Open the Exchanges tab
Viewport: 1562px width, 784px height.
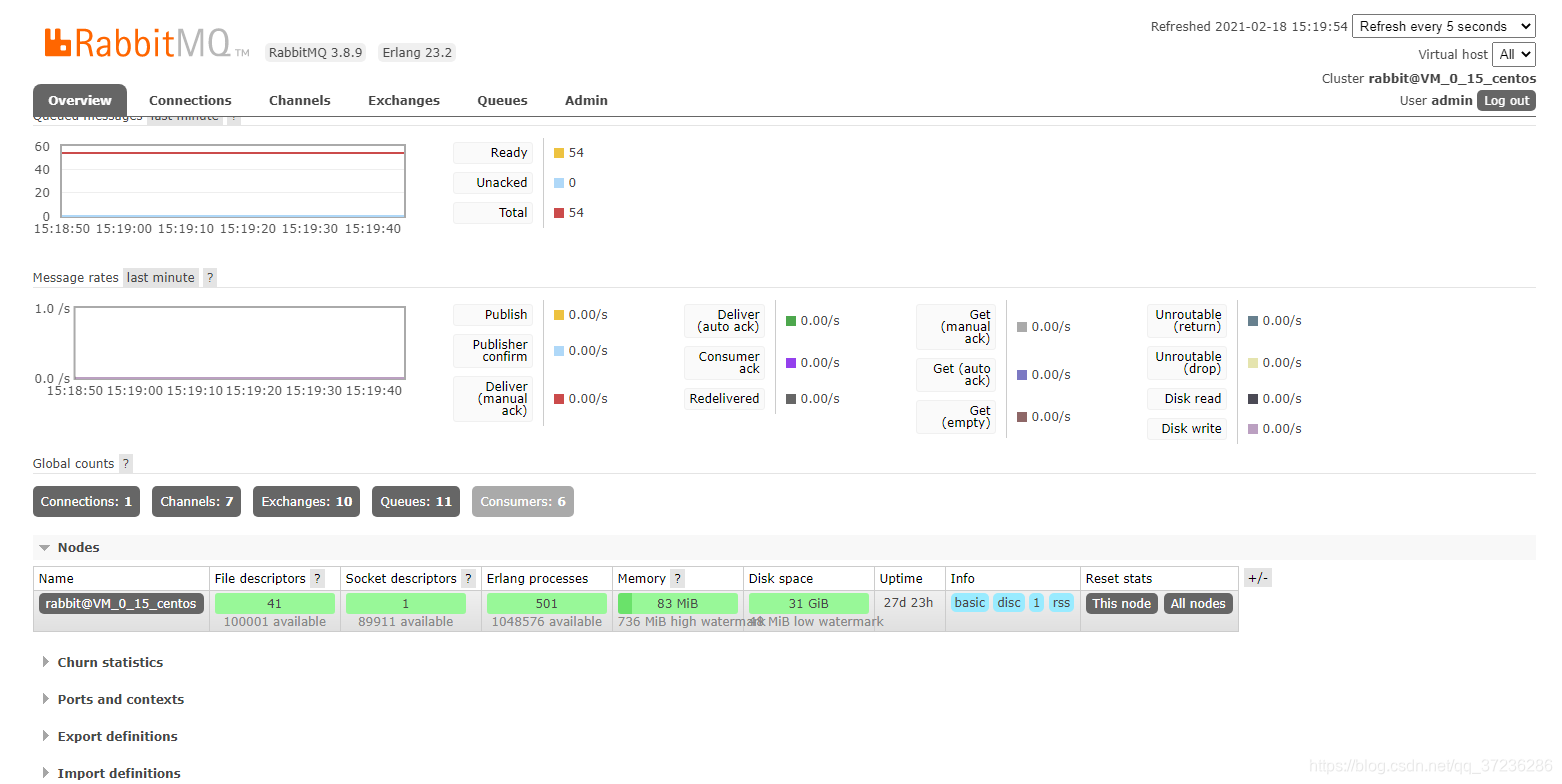(x=404, y=101)
